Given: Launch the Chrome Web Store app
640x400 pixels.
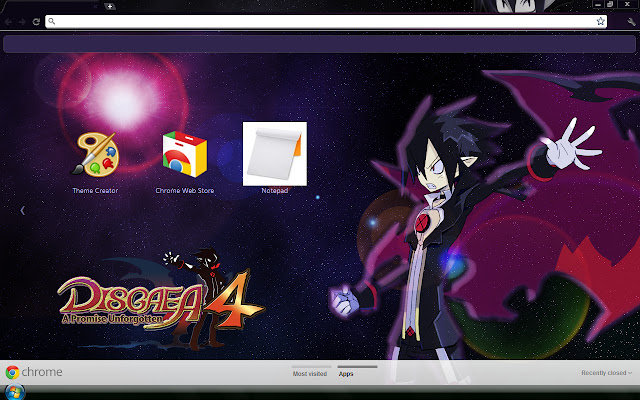Looking at the screenshot, I should click(184, 154).
